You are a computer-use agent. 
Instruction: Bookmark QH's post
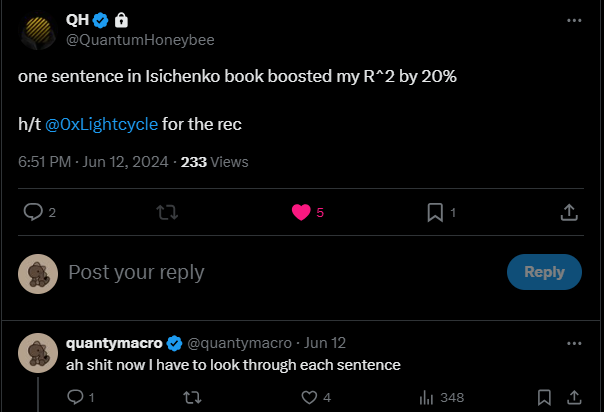[435, 212]
